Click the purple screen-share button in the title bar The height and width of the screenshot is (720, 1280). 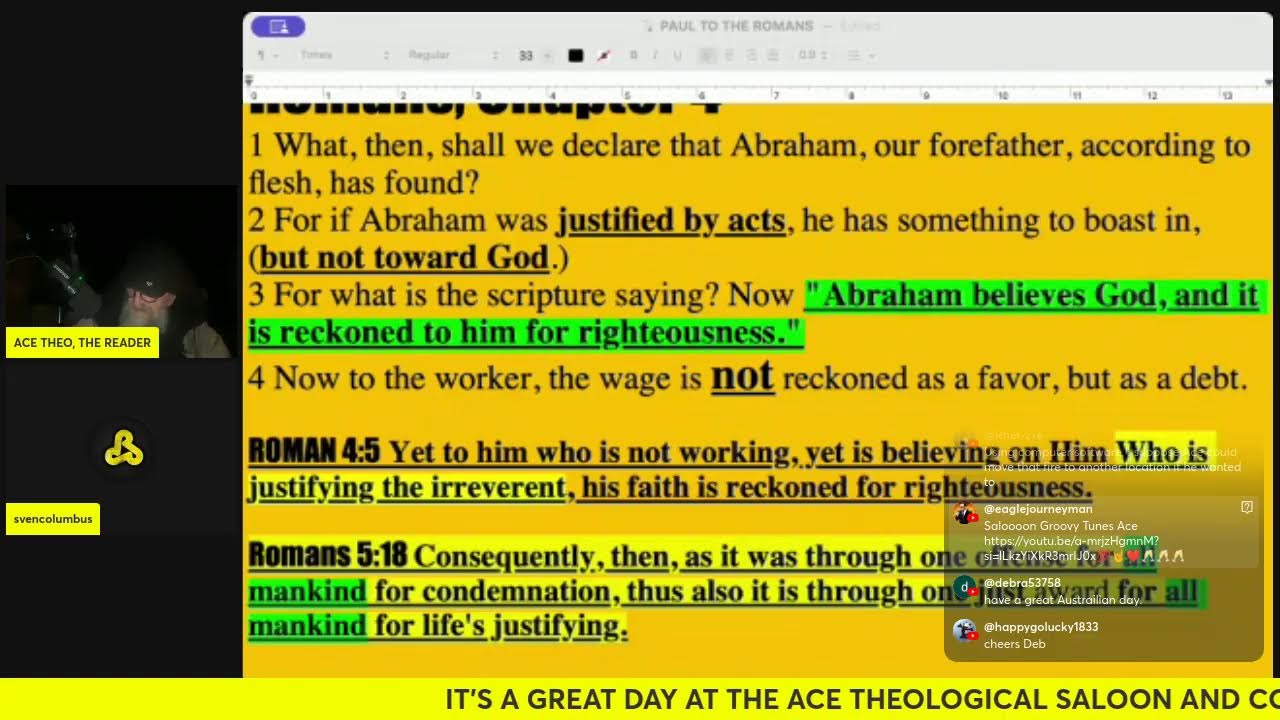point(278,27)
